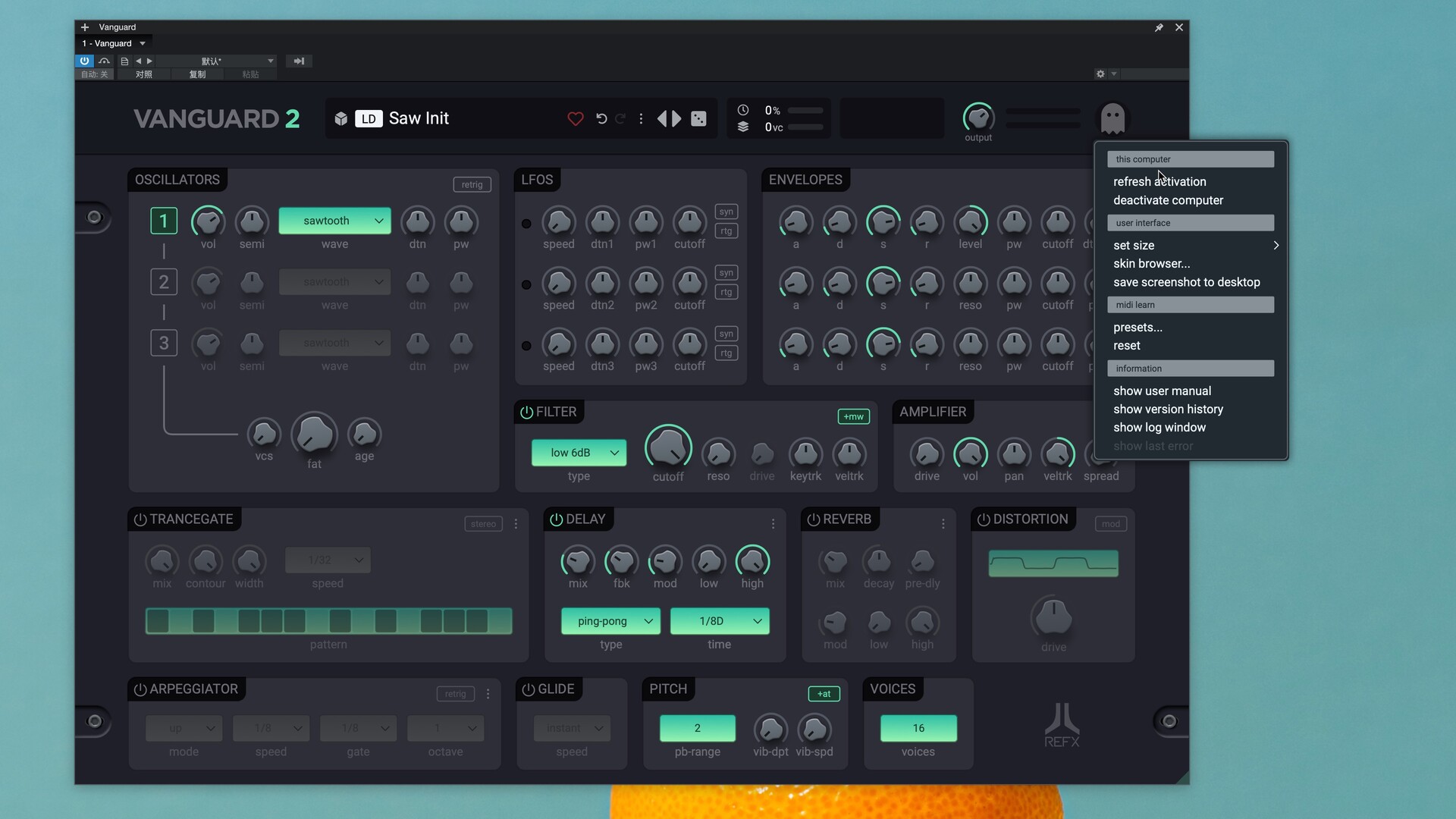This screenshot has width=1456, height=819.
Task: Click the pb-range value field showing 2
Action: click(x=698, y=728)
